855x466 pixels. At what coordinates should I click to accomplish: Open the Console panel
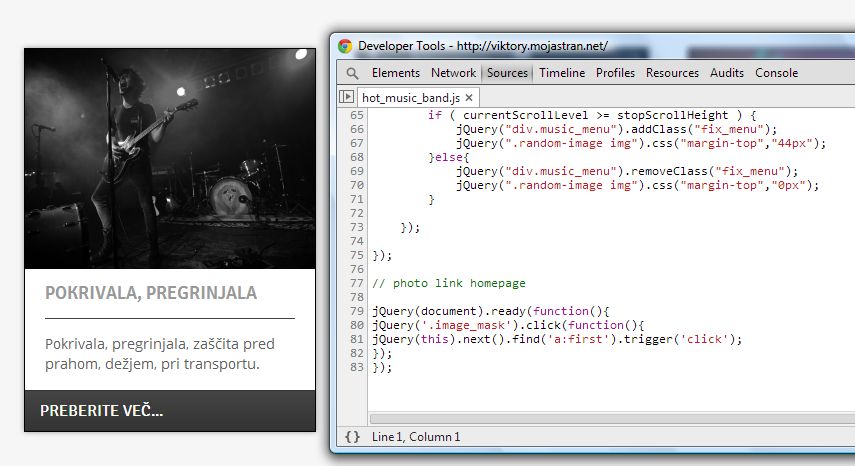click(x=776, y=72)
